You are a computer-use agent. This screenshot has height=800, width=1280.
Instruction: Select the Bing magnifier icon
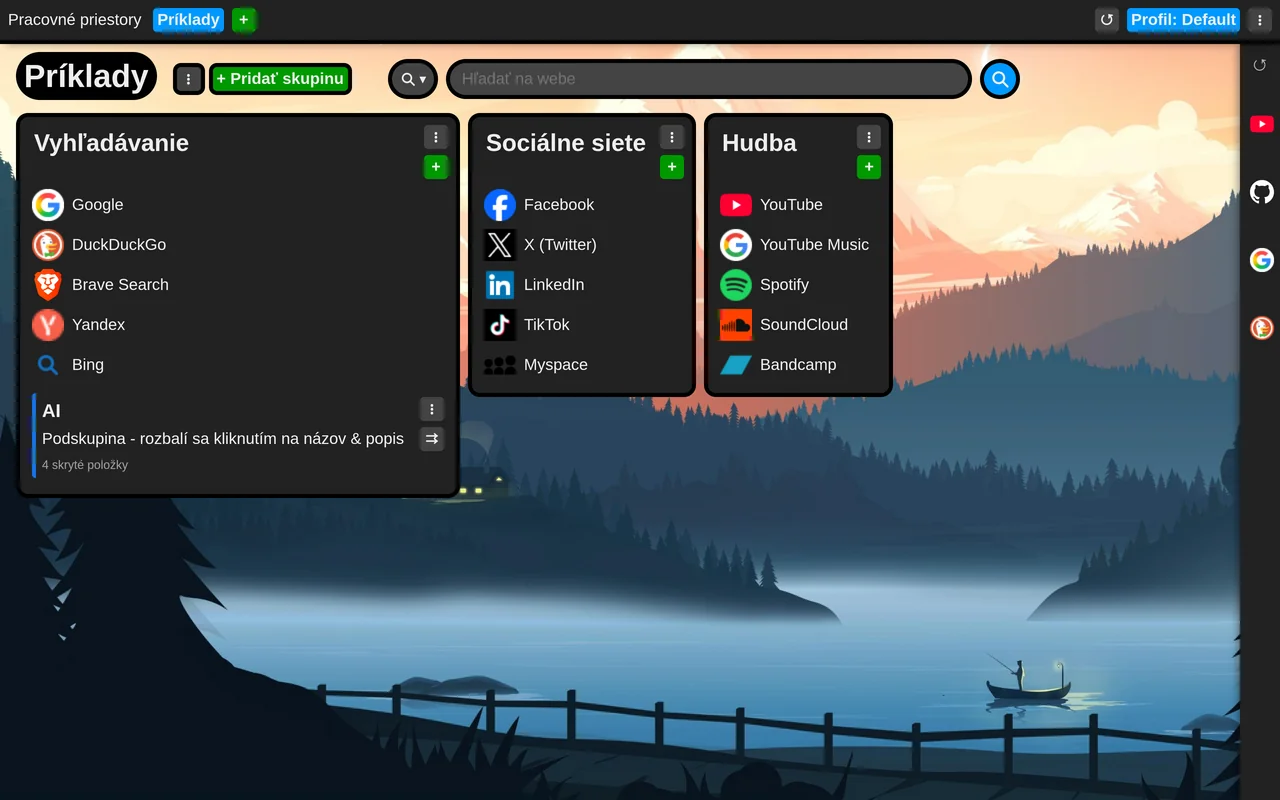(48, 365)
